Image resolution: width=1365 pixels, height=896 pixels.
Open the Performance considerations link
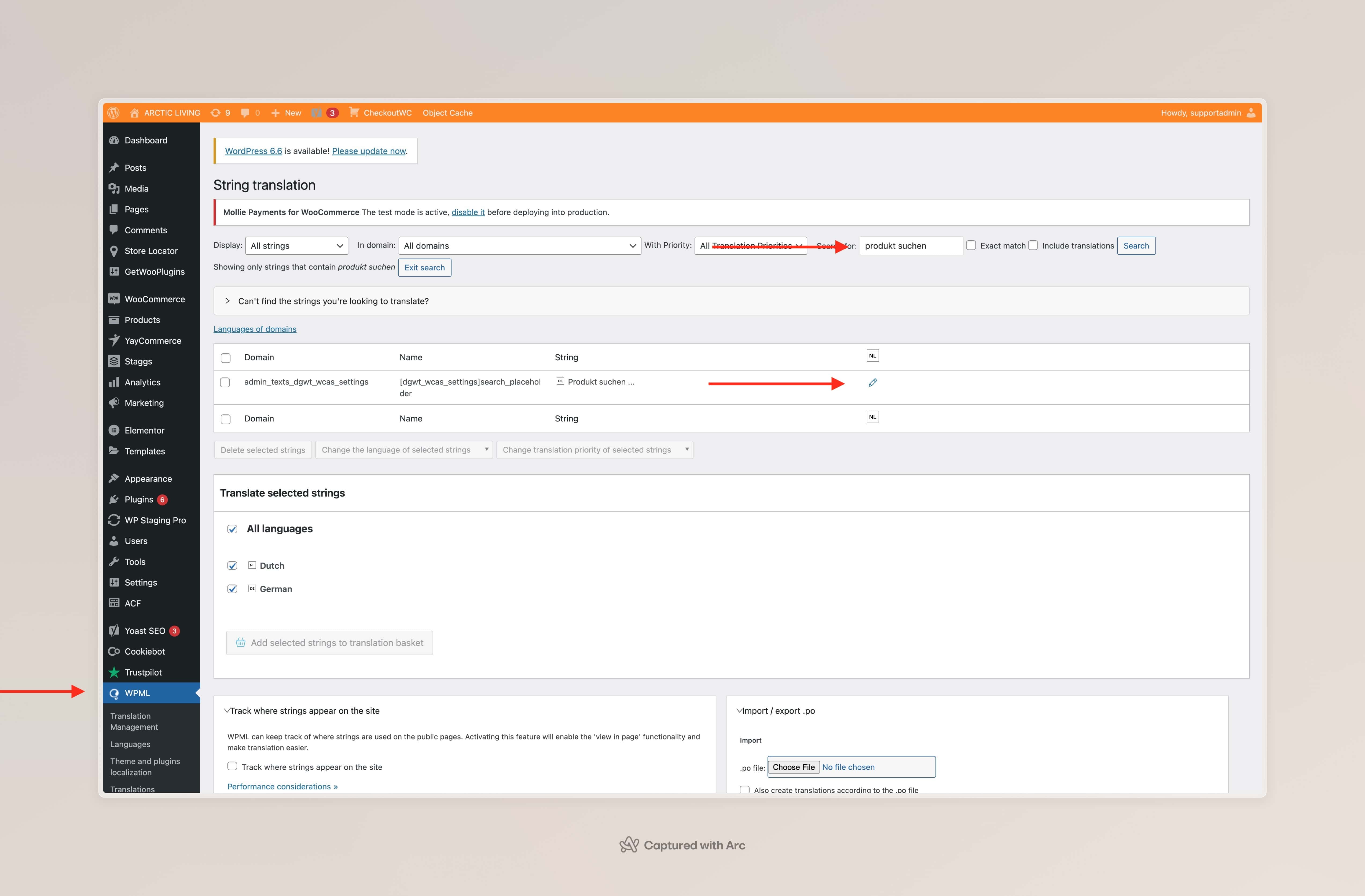(282, 787)
